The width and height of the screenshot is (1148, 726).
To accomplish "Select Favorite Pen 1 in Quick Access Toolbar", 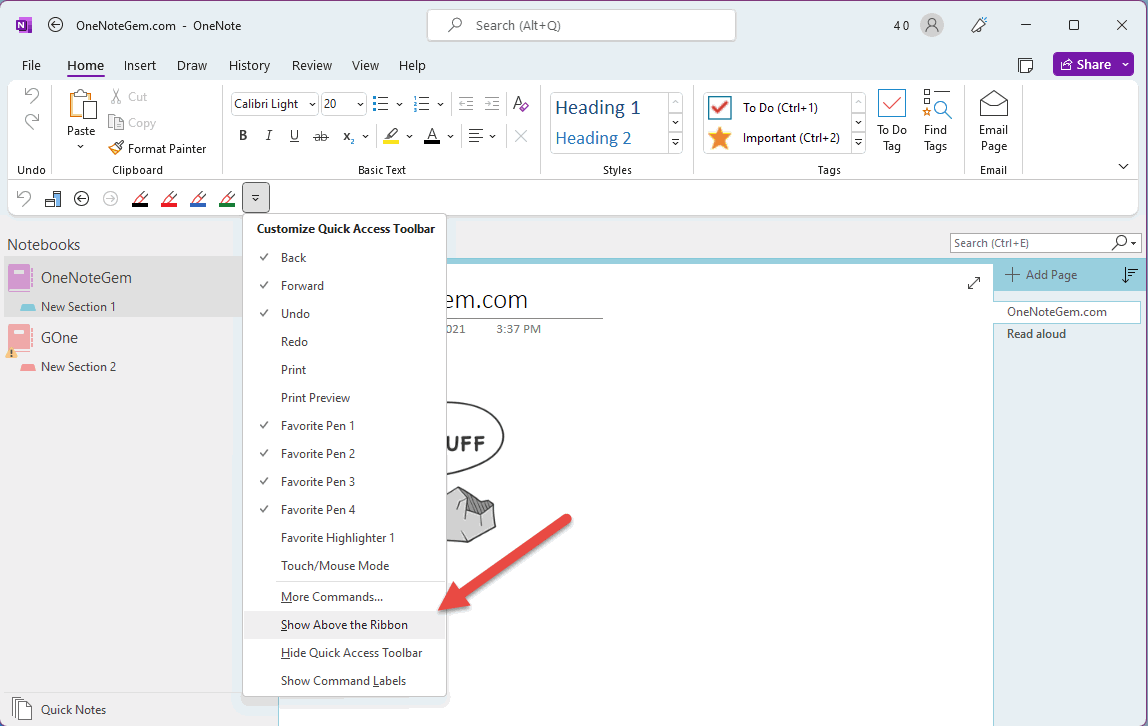I will [x=140, y=198].
